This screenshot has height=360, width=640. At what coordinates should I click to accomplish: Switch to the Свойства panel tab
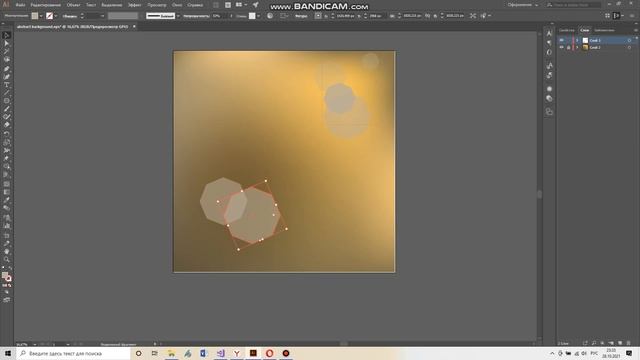pyautogui.click(x=567, y=30)
